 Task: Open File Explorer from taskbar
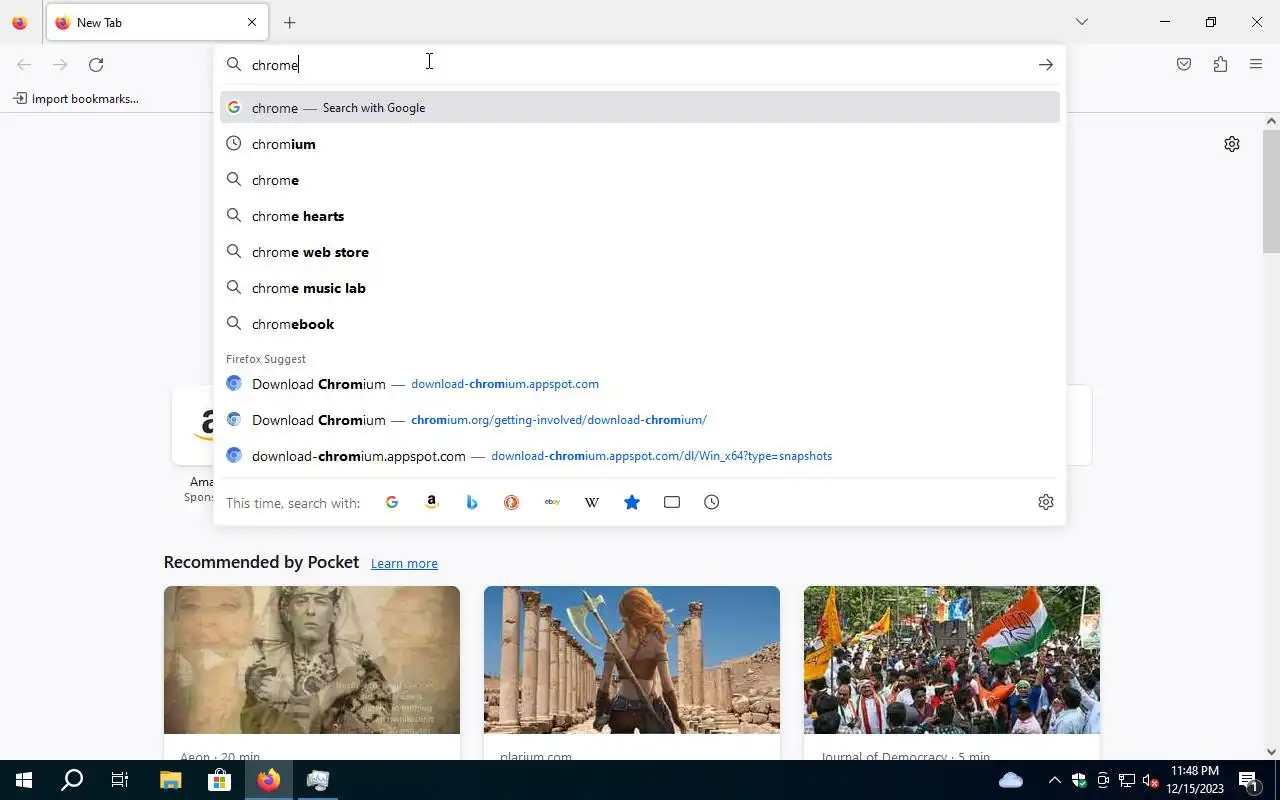click(170, 780)
